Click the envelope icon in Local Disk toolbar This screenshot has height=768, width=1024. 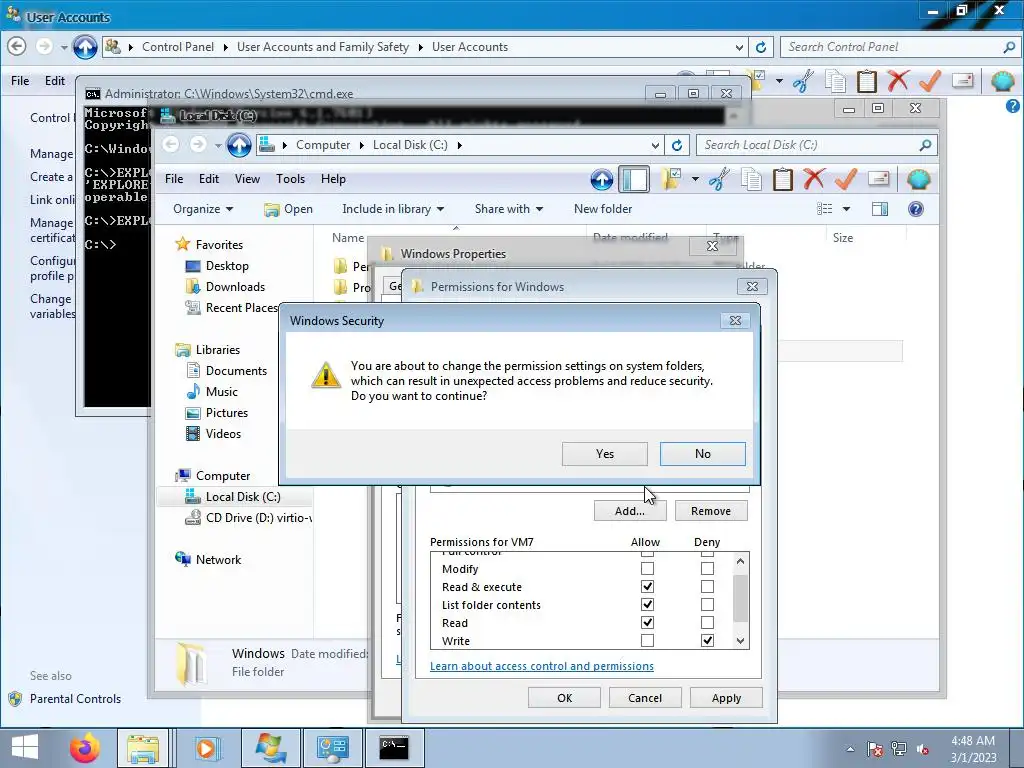point(879,178)
